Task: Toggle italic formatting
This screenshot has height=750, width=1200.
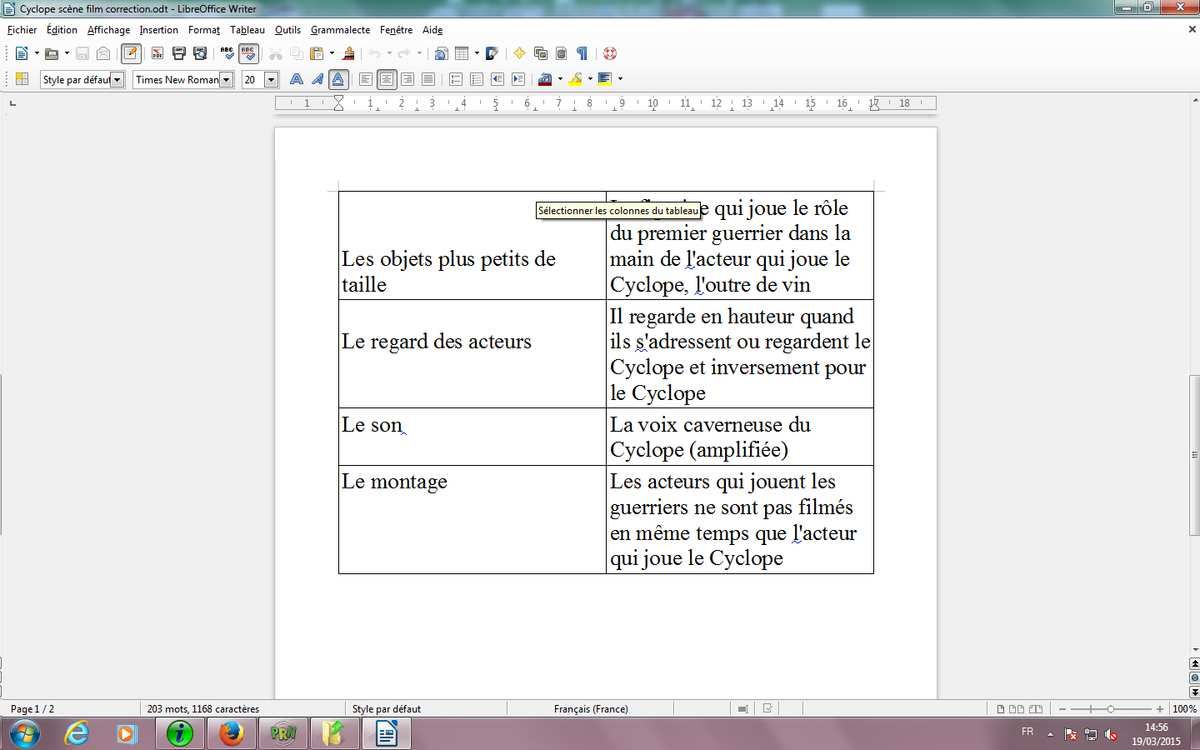Action: tap(317, 79)
